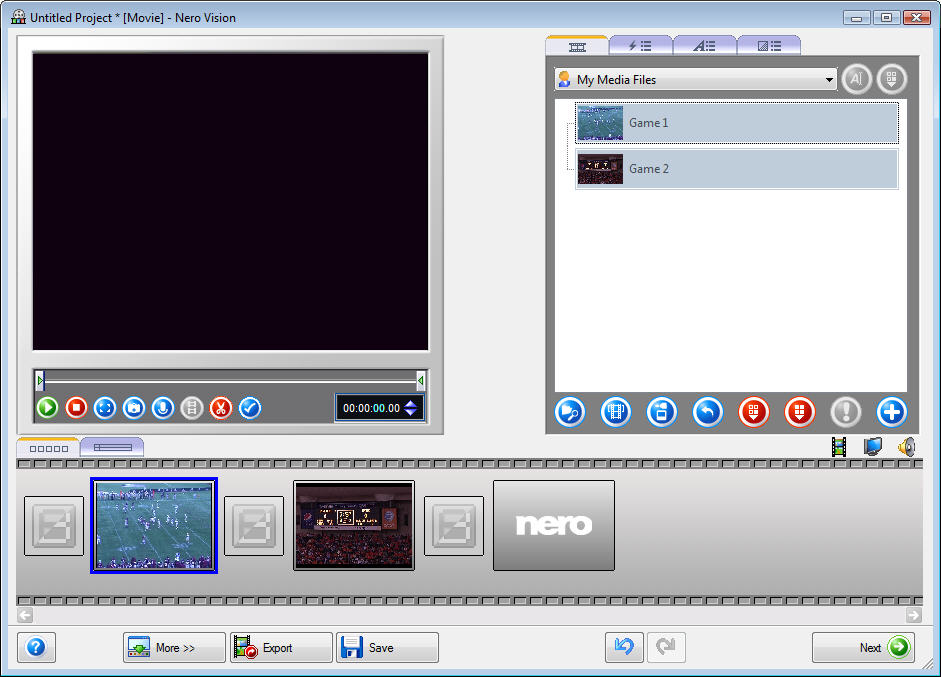Click the speaker icon above the storyboard
Viewport: 941px width, 677px height.
[x=907, y=447]
